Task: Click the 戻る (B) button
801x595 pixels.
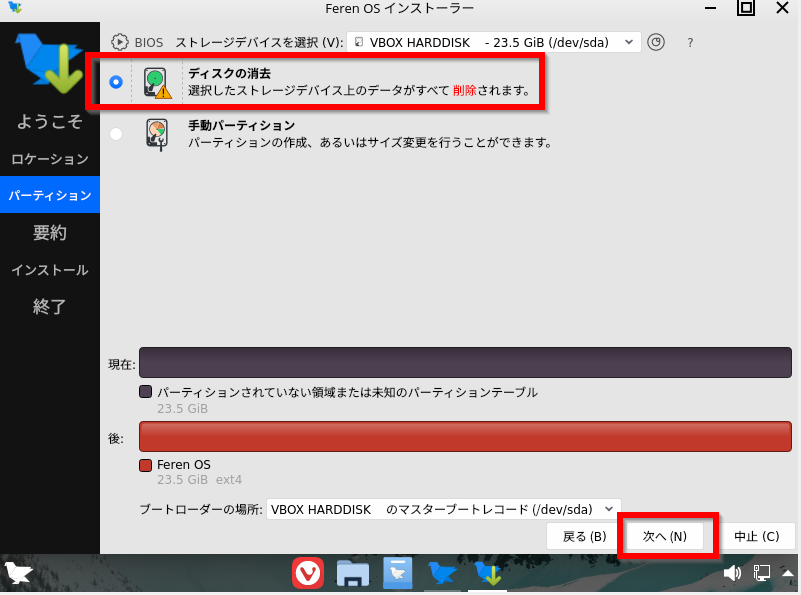Action: tap(584, 536)
